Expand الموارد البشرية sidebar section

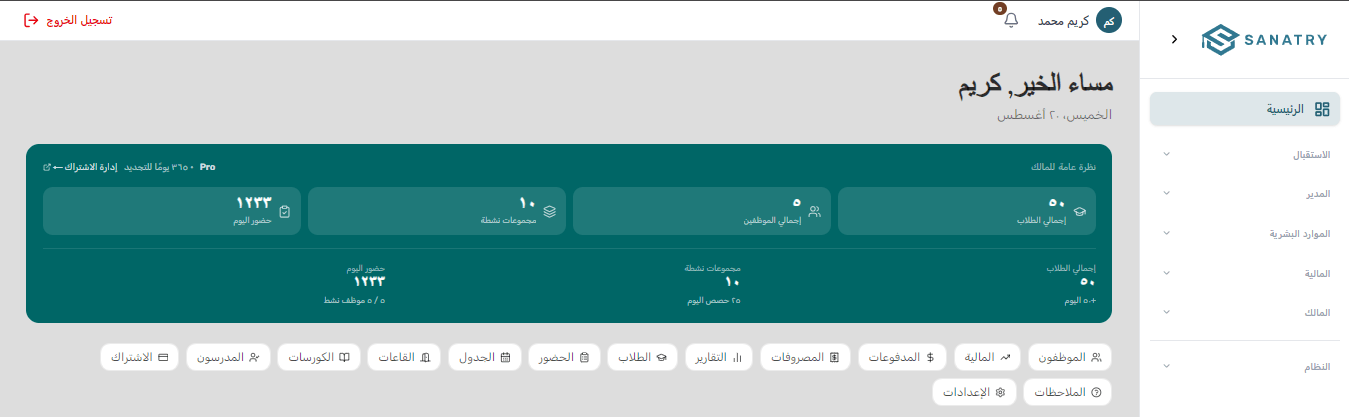(1244, 233)
